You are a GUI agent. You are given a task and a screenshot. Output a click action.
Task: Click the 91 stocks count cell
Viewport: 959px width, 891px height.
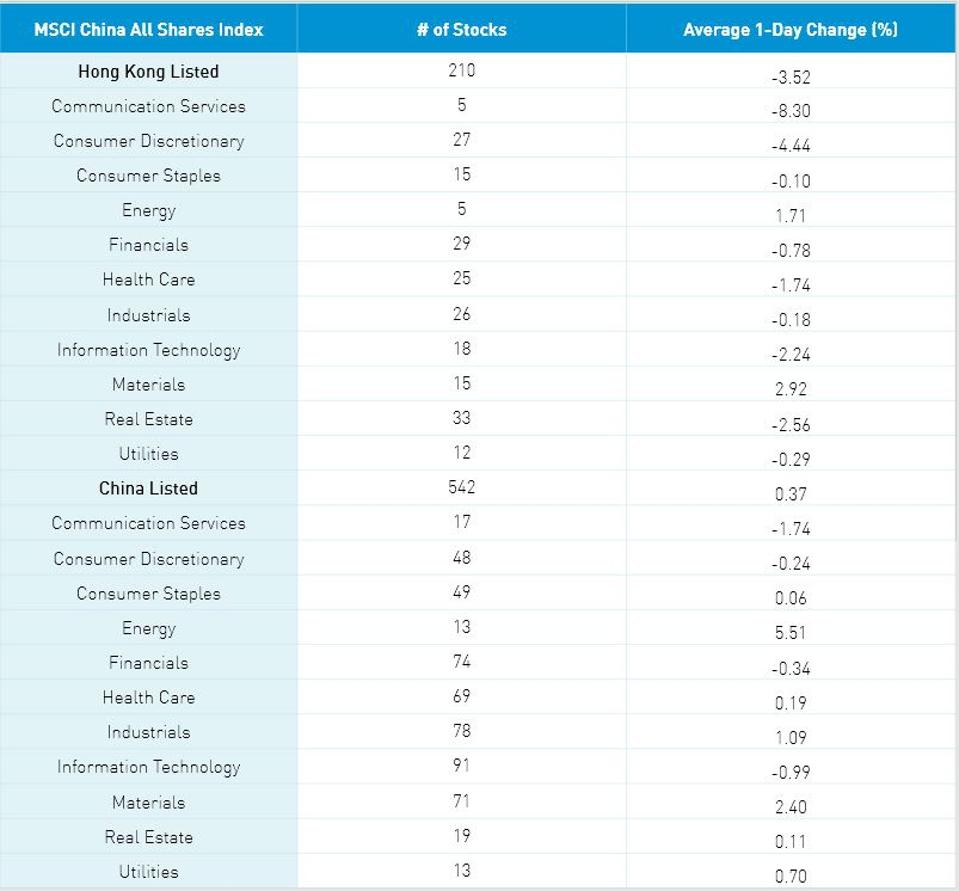[461, 766]
